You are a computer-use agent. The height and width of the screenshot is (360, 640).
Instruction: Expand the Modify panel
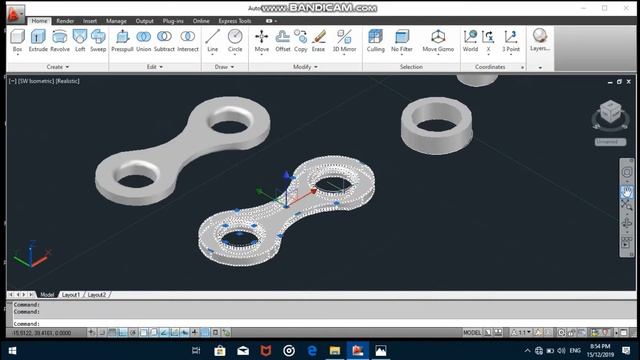(x=305, y=67)
